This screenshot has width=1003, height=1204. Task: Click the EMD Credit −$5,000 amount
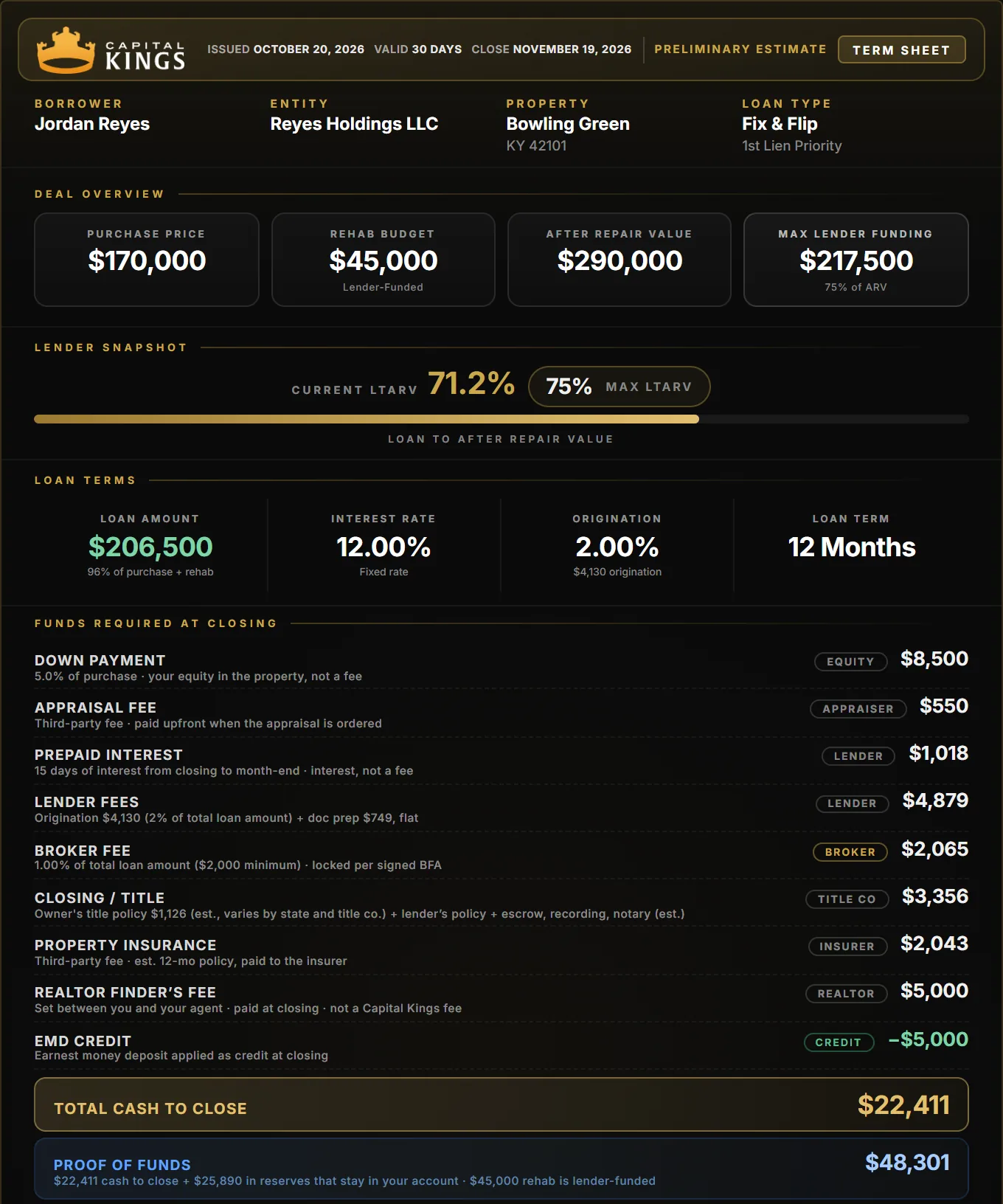tap(929, 1039)
